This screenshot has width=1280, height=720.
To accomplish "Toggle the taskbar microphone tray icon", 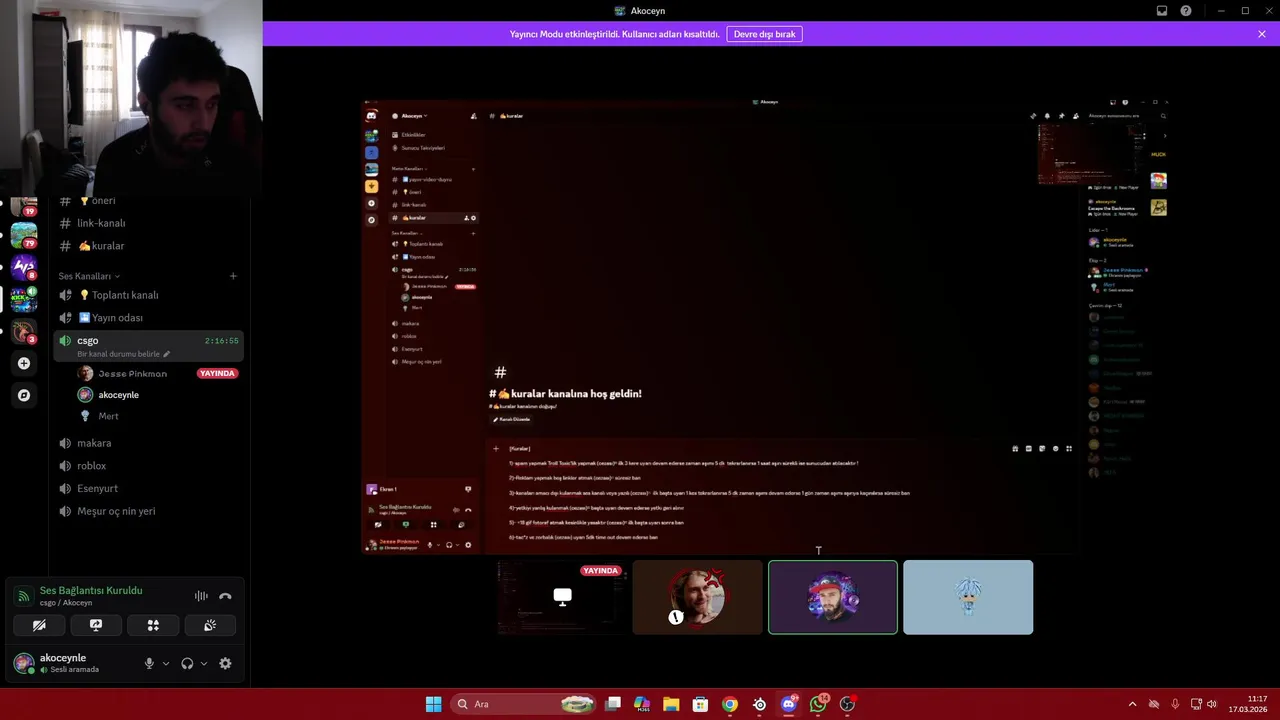I will [x=1174, y=704].
